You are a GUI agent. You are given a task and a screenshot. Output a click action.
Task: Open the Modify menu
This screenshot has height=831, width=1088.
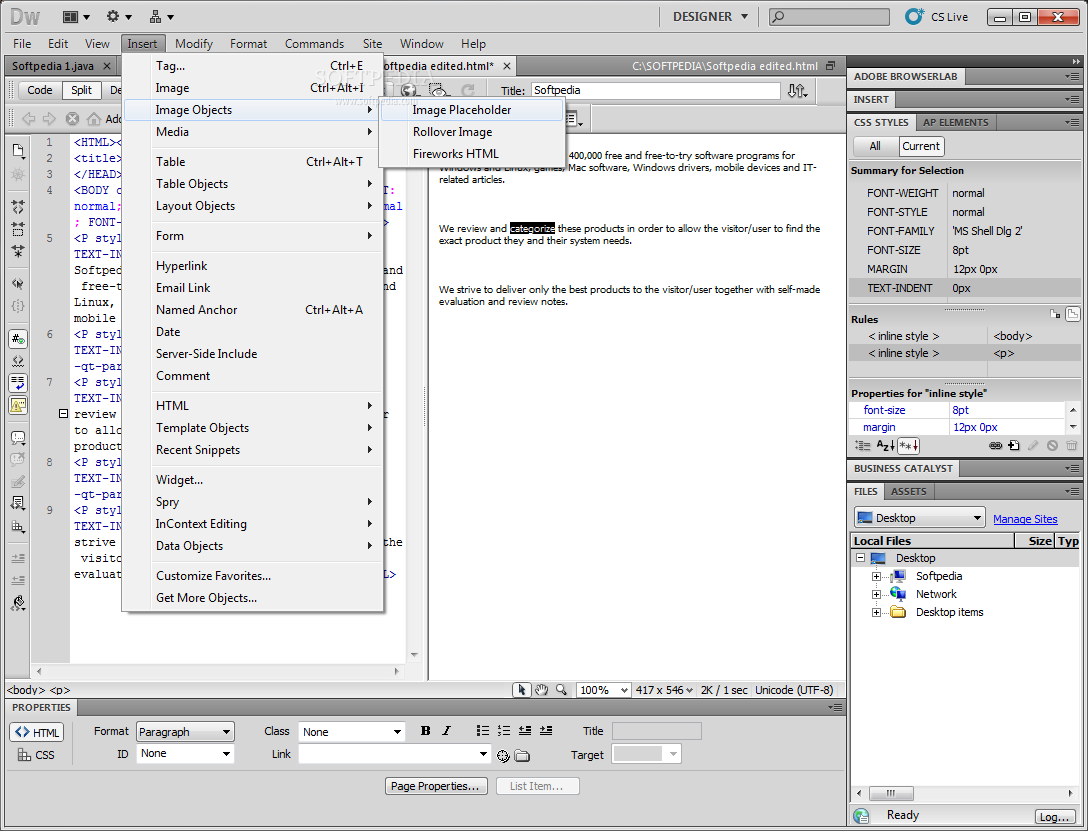(194, 44)
